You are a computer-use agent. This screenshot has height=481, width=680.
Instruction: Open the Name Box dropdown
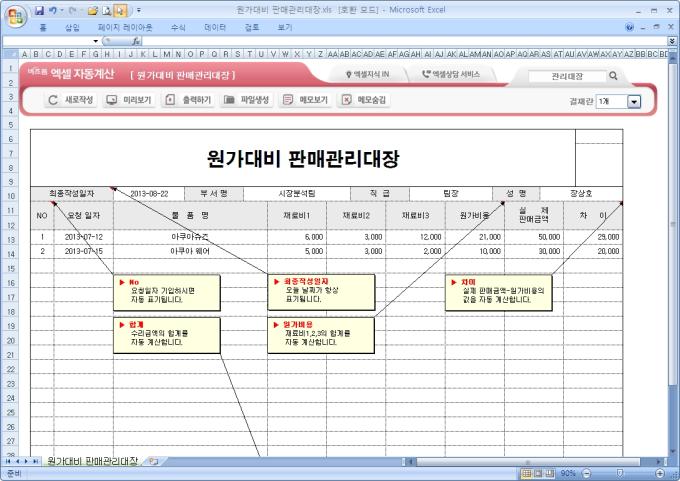pyautogui.click(x=95, y=41)
